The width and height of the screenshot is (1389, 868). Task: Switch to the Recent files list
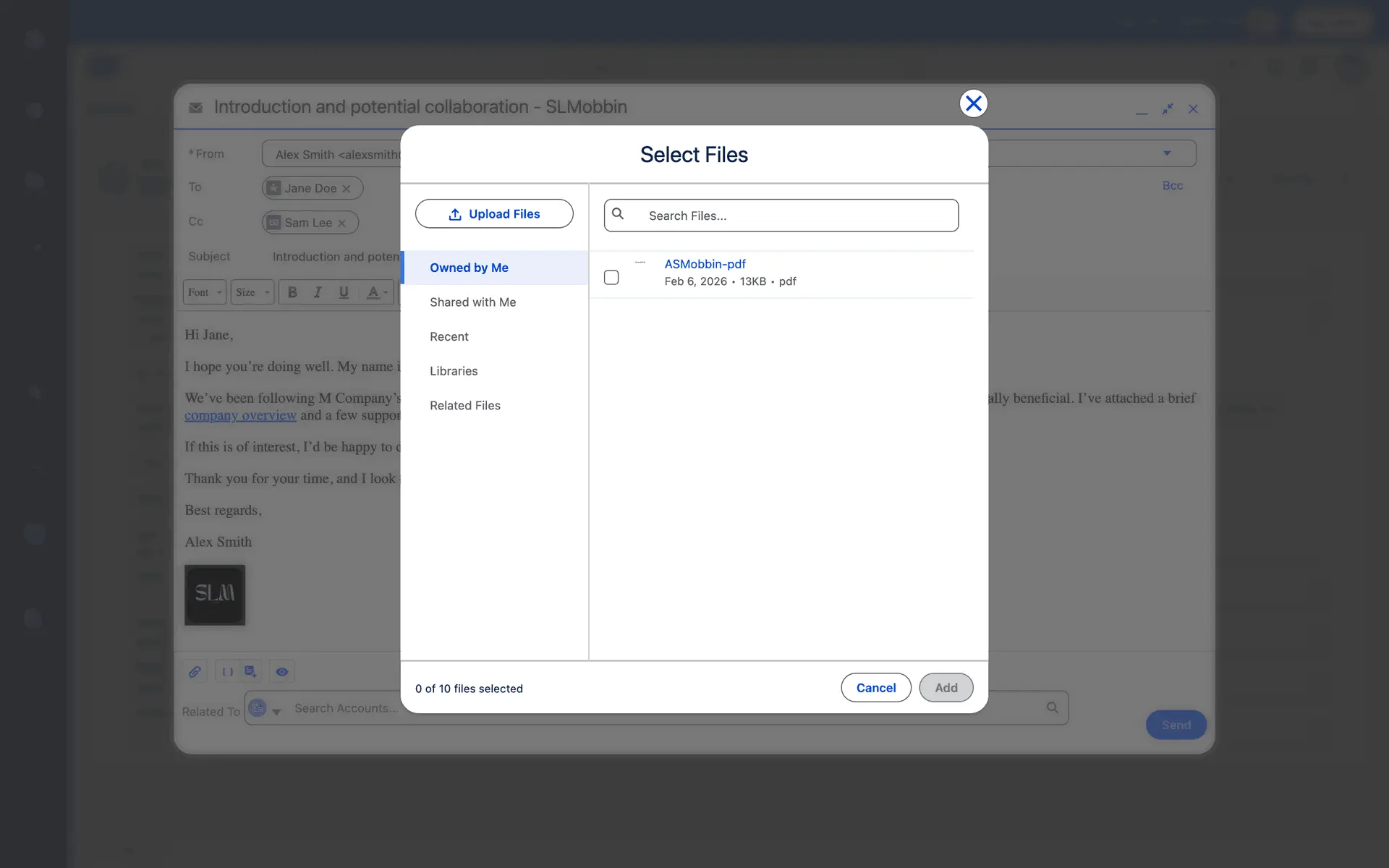tap(449, 336)
